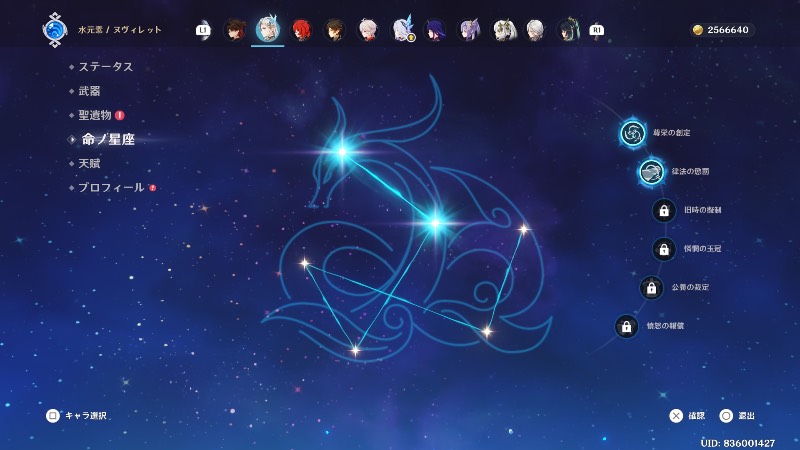Open the プロフィール profile menu
Screen dimensions: 800x450
(x=111, y=188)
